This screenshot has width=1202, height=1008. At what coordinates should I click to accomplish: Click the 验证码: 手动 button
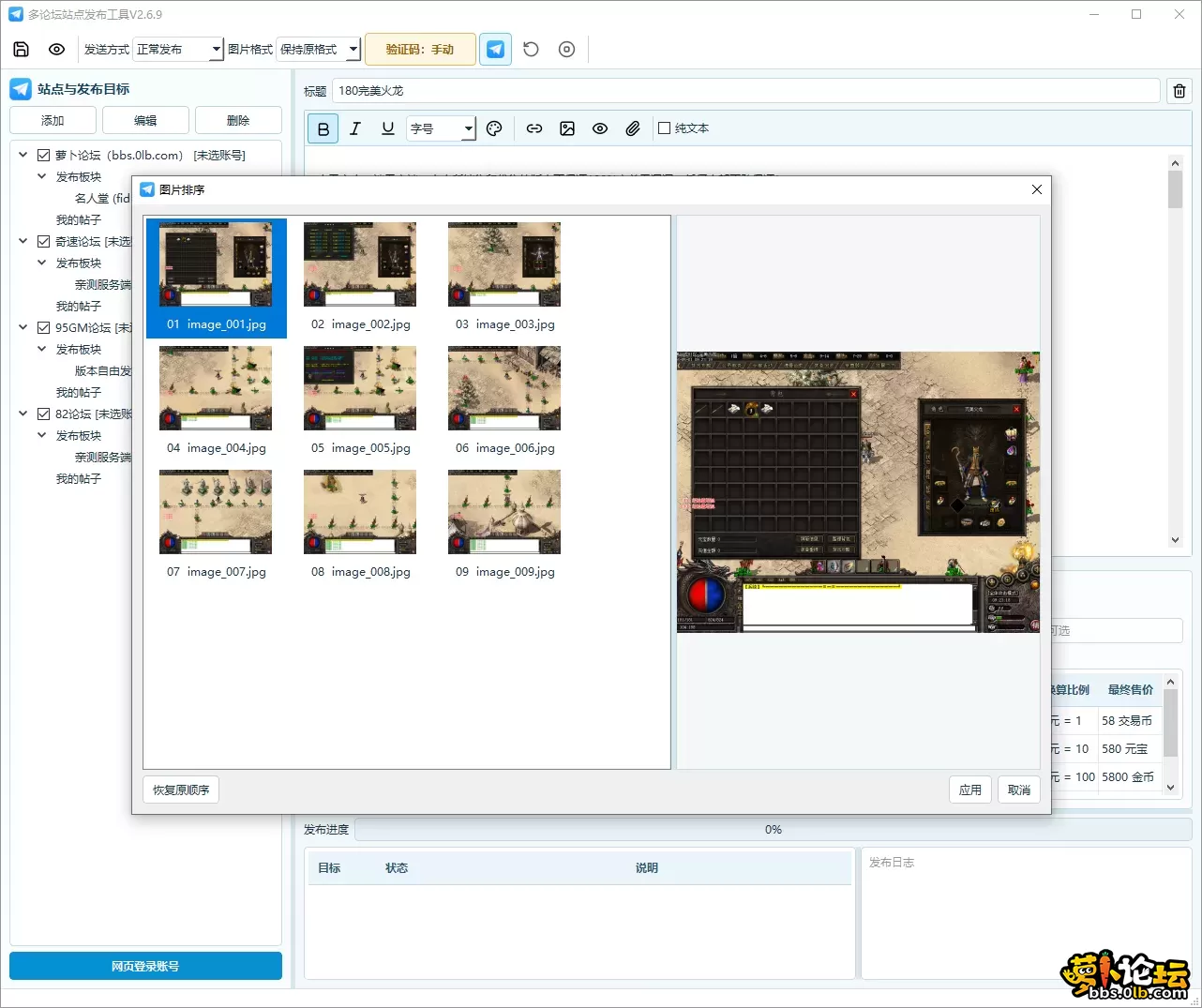(419, 50)
